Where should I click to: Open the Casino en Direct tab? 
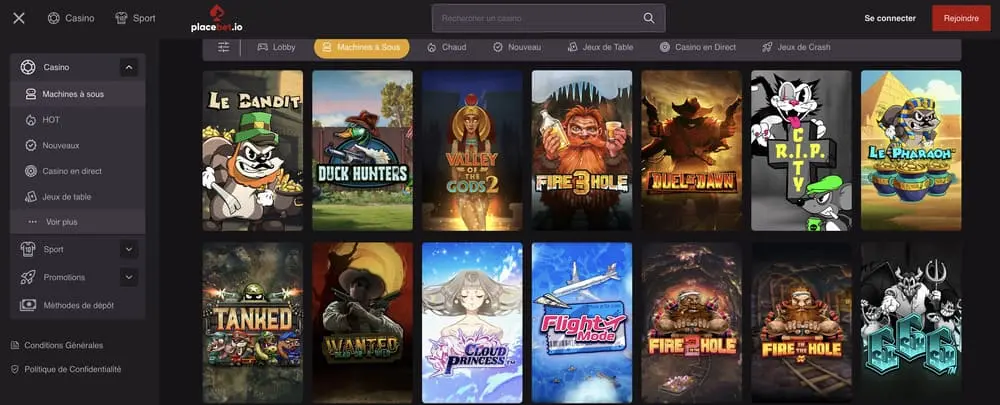click(x=703, y=47)
